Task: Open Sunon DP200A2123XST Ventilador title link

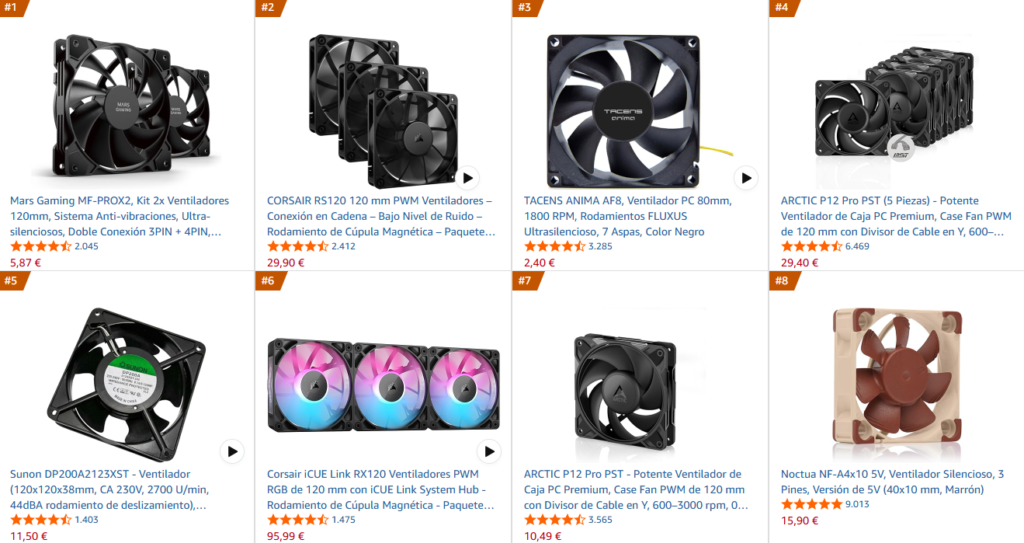Action: point(110,489)
